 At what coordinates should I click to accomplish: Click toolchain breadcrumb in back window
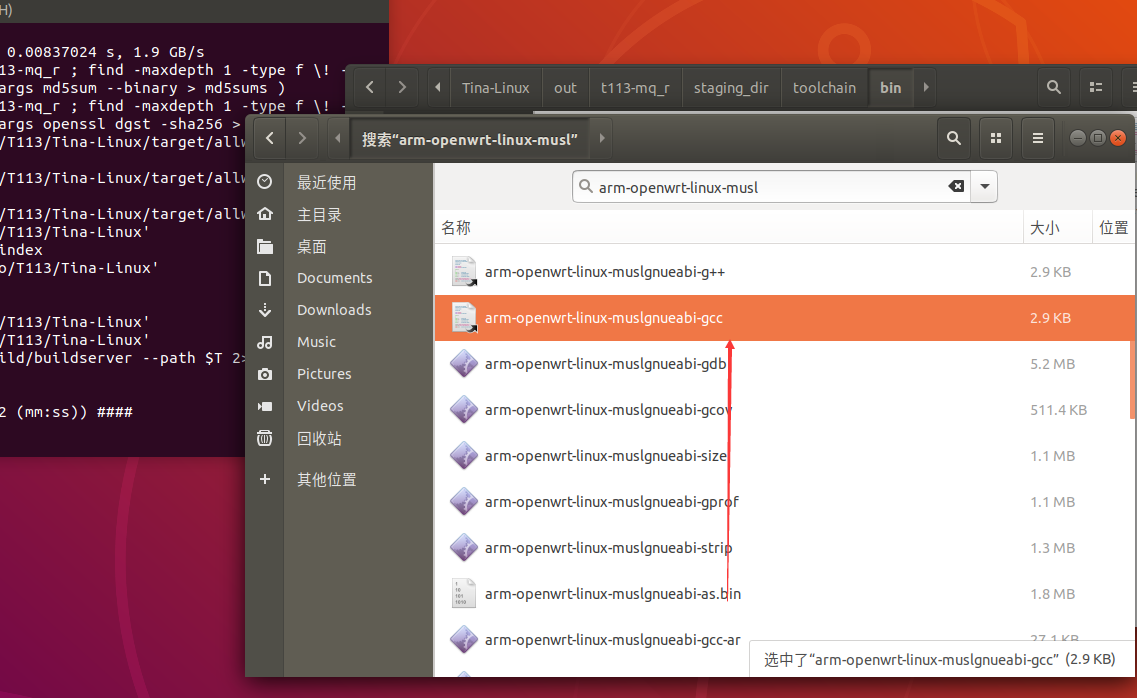(824, 88)
